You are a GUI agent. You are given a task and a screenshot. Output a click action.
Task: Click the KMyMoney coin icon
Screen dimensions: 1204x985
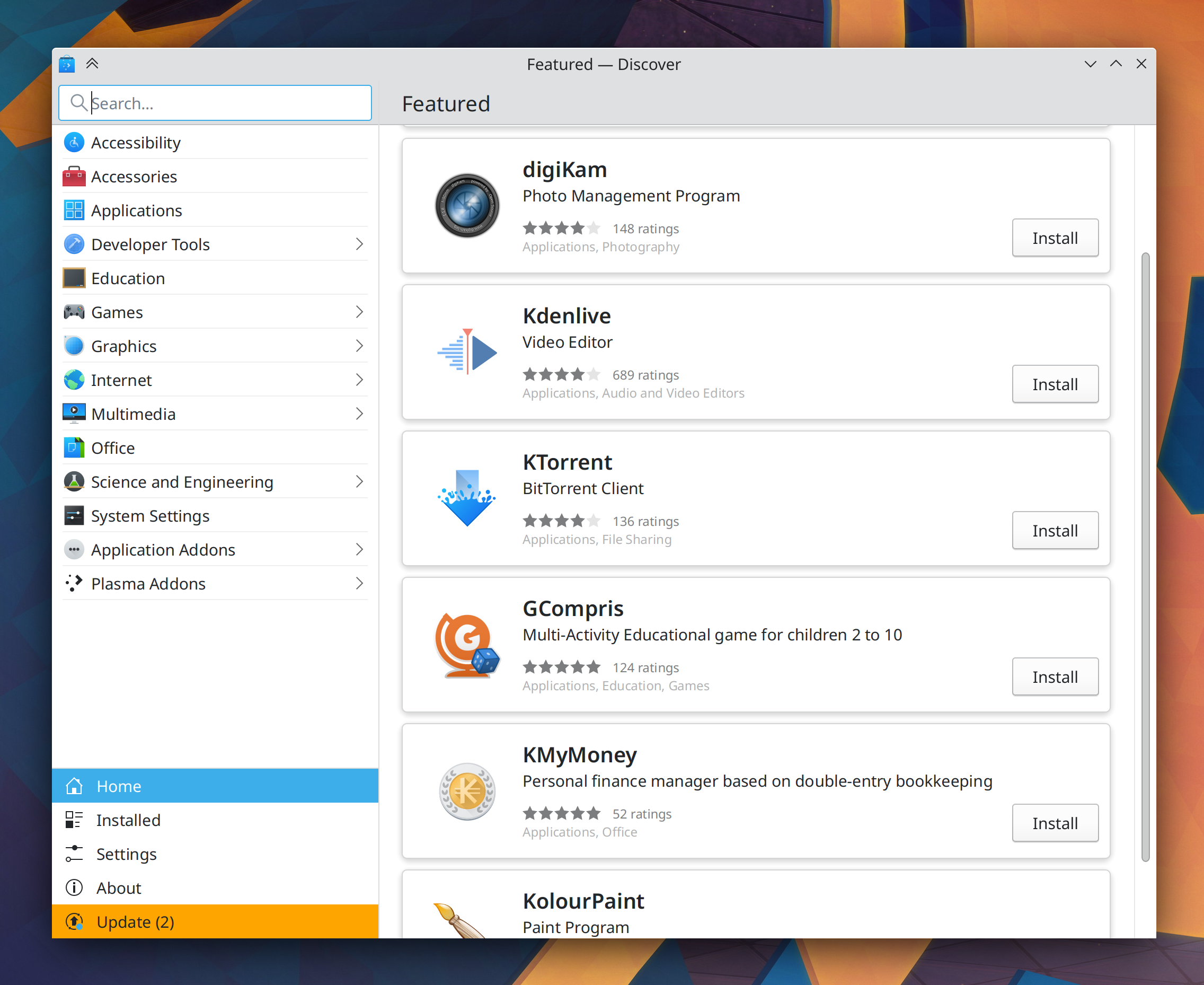coord(467,791)
